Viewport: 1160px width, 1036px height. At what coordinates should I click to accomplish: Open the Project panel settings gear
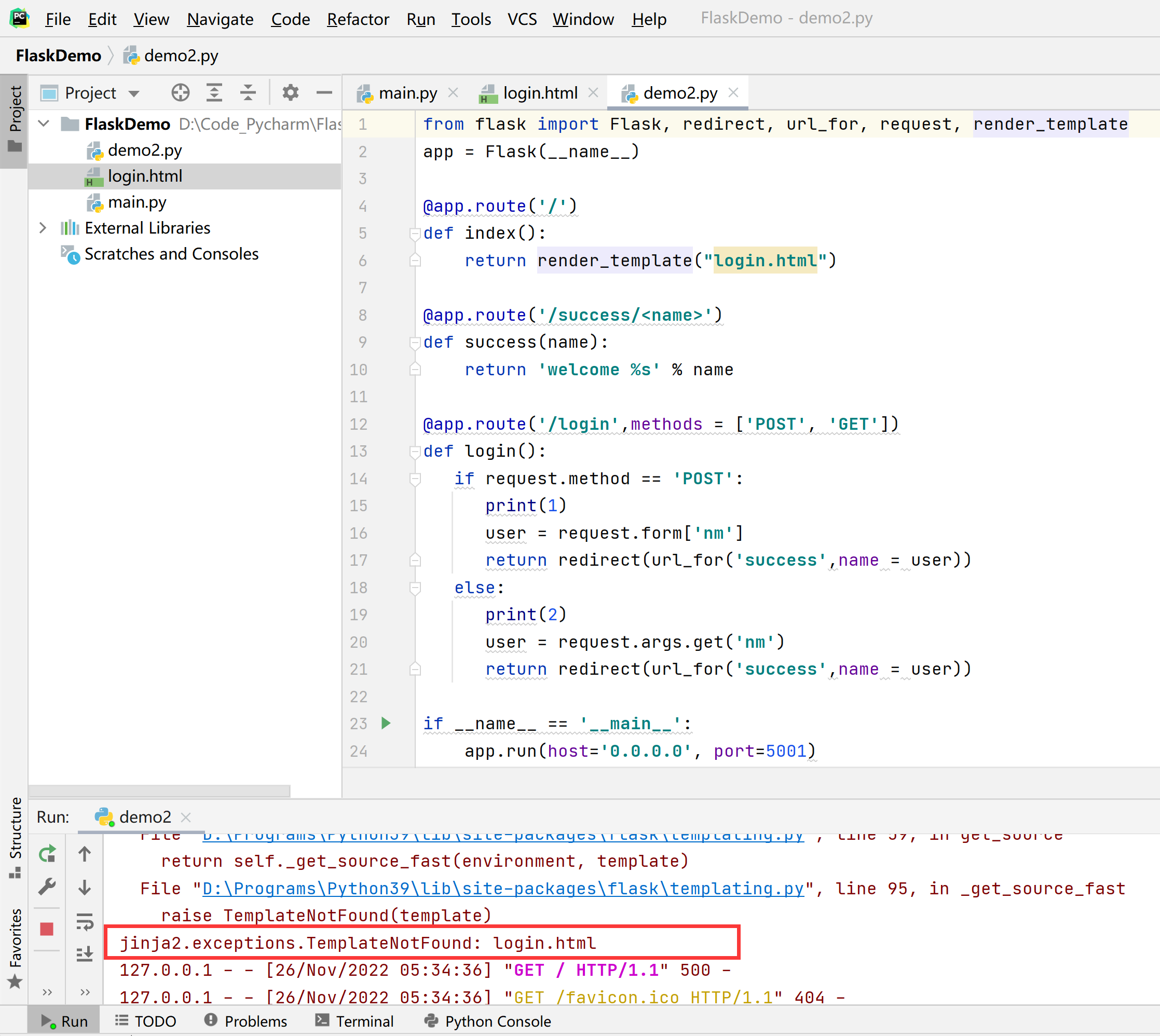point(290,92)
